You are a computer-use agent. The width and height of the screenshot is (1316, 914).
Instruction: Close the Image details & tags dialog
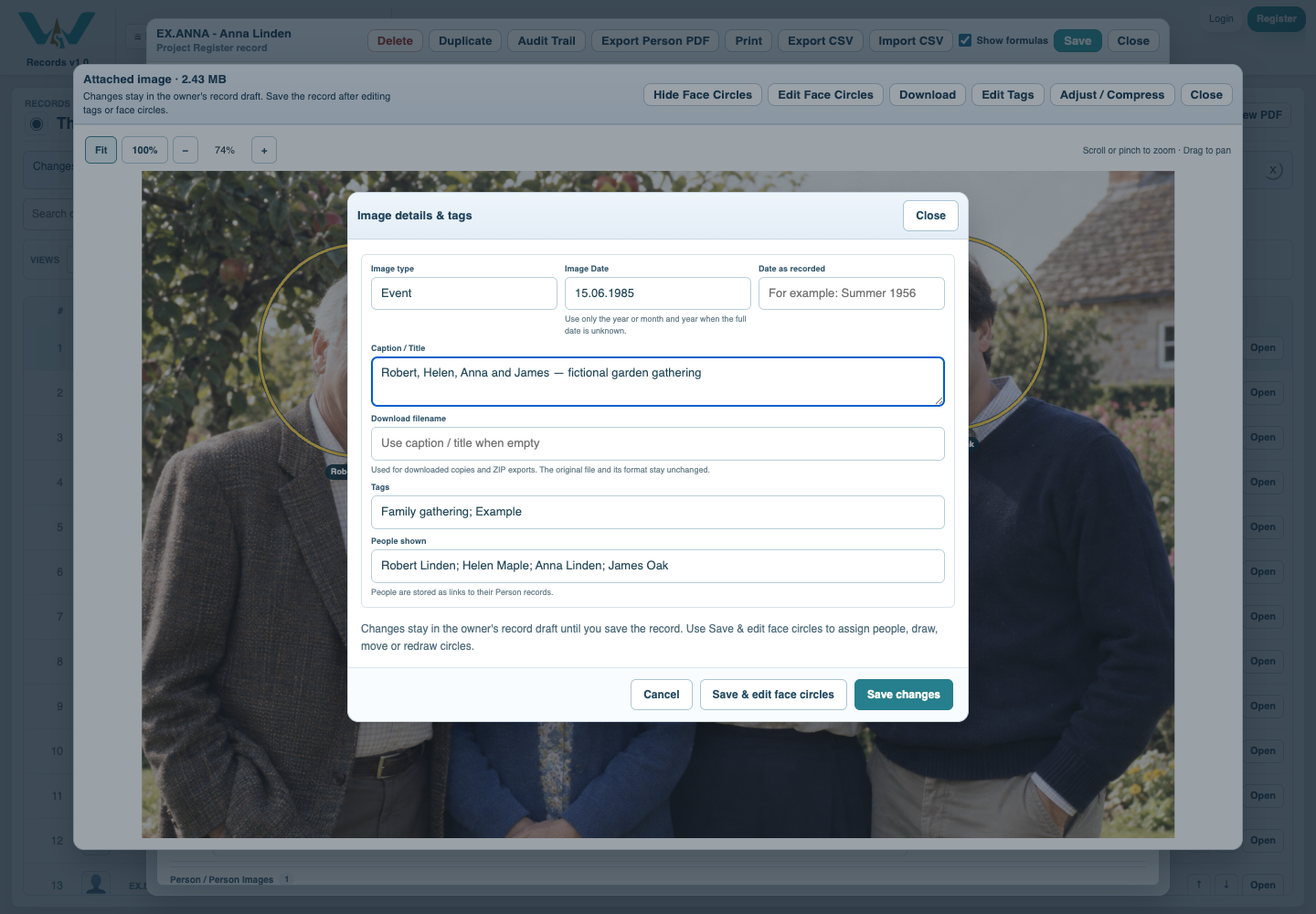pyautogui.click(x=931, y=216)
